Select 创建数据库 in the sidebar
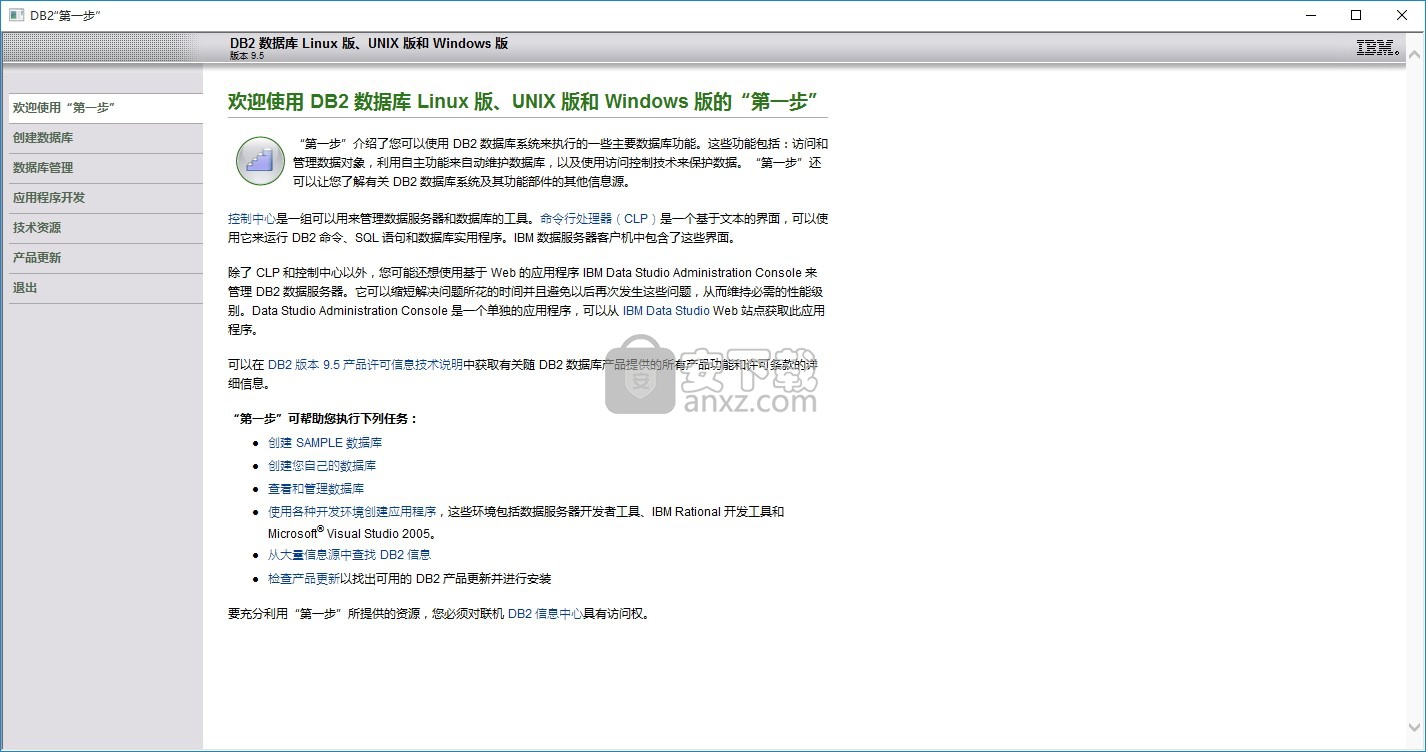Screen dimensions: 1426x752 106,138
